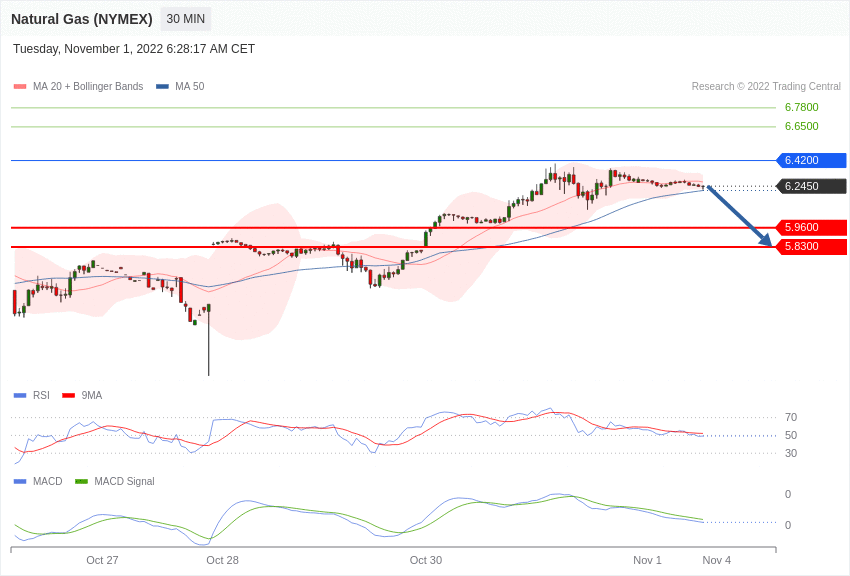Click the MA 20 + Bollinger Bands legend swatch
Screen dimensions: 850x576
pos(20,87)
